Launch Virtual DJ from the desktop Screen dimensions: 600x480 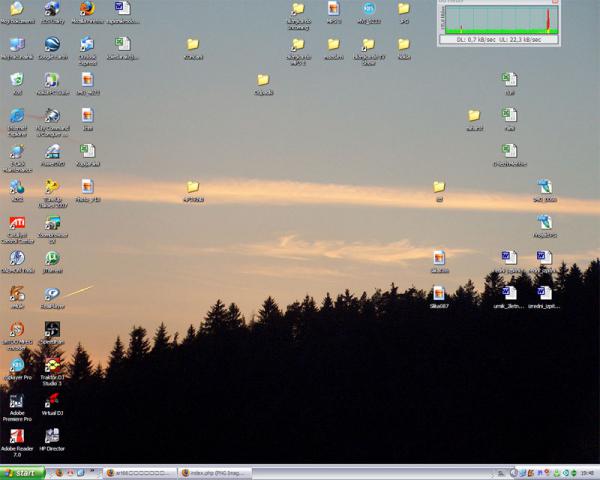coord(52,402)
